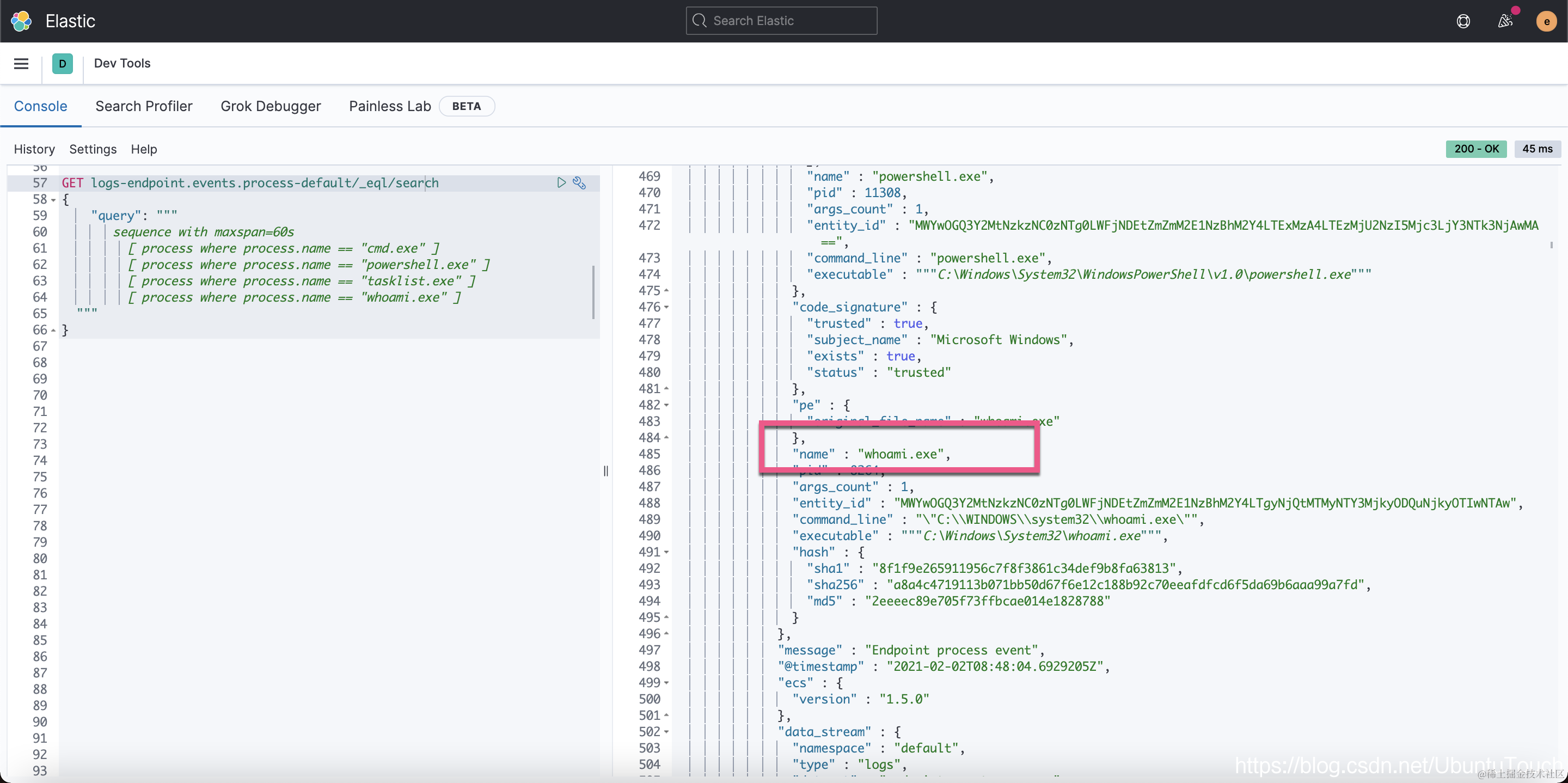
Task: Click the search magnifier icon
Action: 700,21
